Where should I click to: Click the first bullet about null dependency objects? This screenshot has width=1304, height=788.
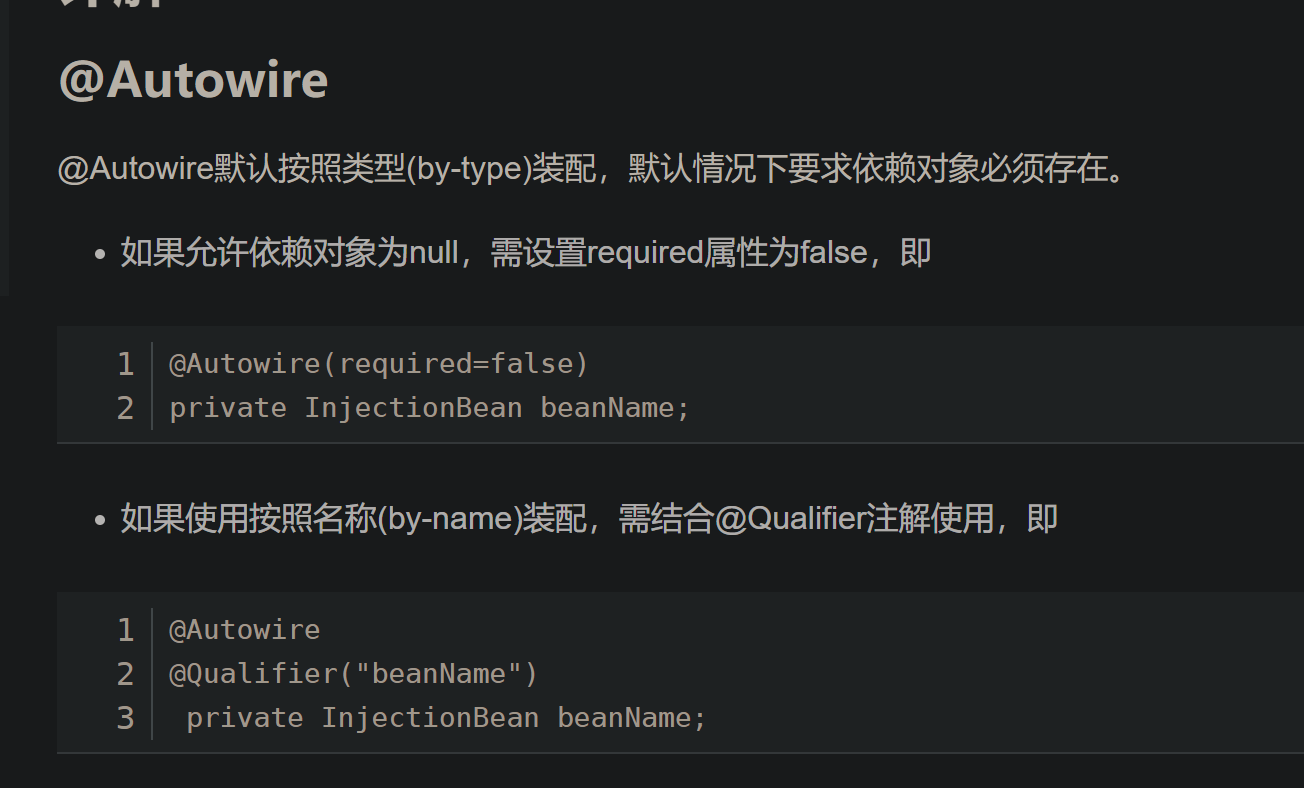[526, 253]
